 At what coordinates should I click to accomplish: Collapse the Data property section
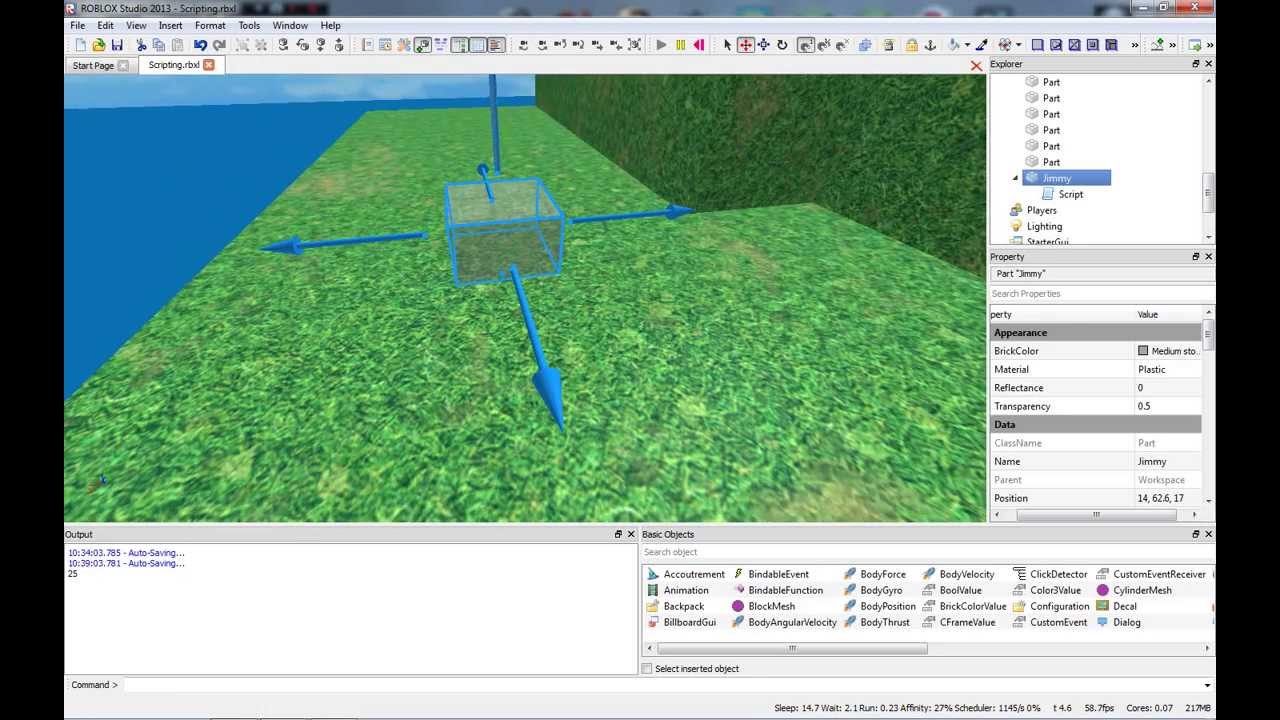(1096, 424)
